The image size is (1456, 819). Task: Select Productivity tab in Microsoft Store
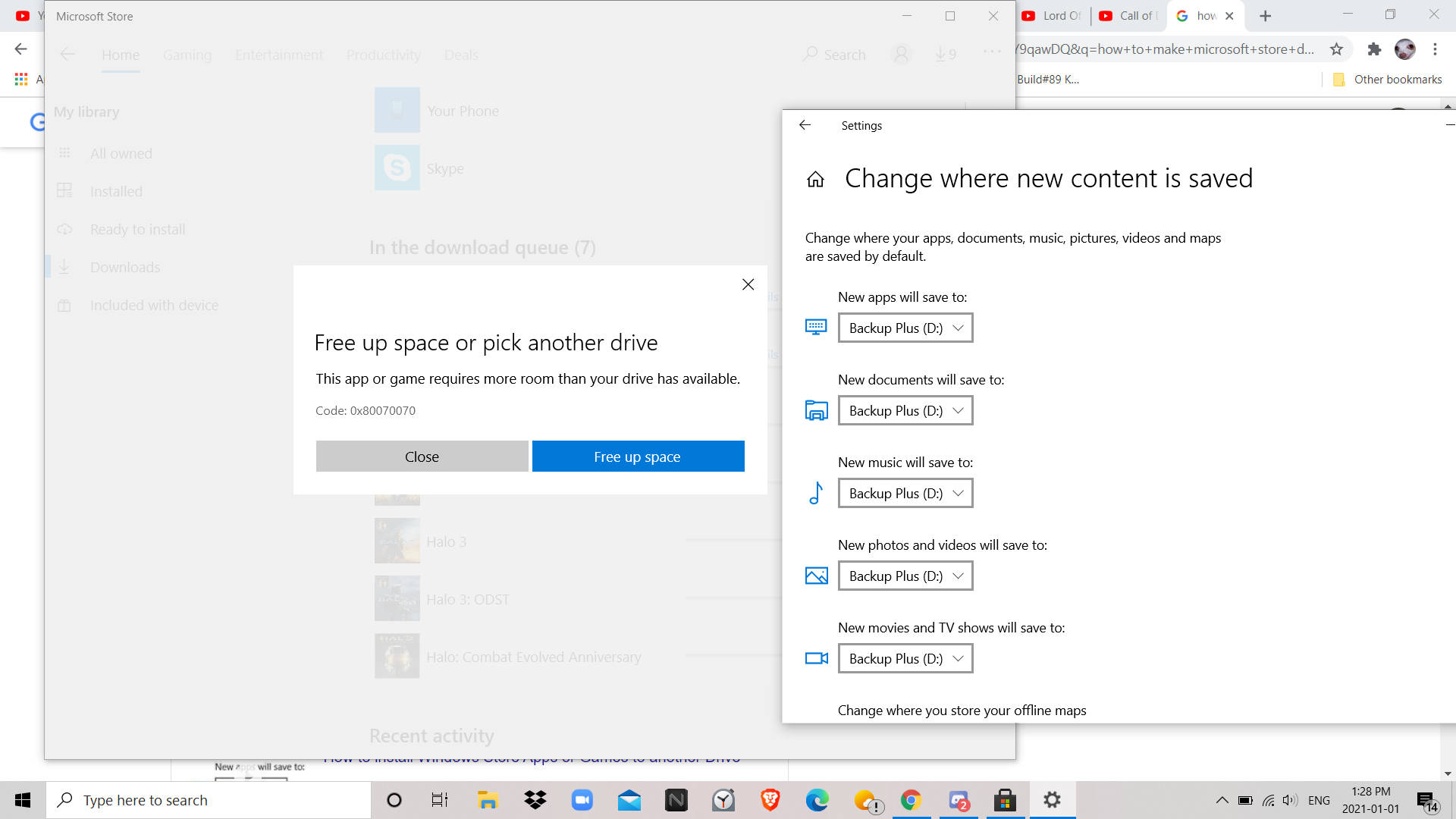point(384,55)
